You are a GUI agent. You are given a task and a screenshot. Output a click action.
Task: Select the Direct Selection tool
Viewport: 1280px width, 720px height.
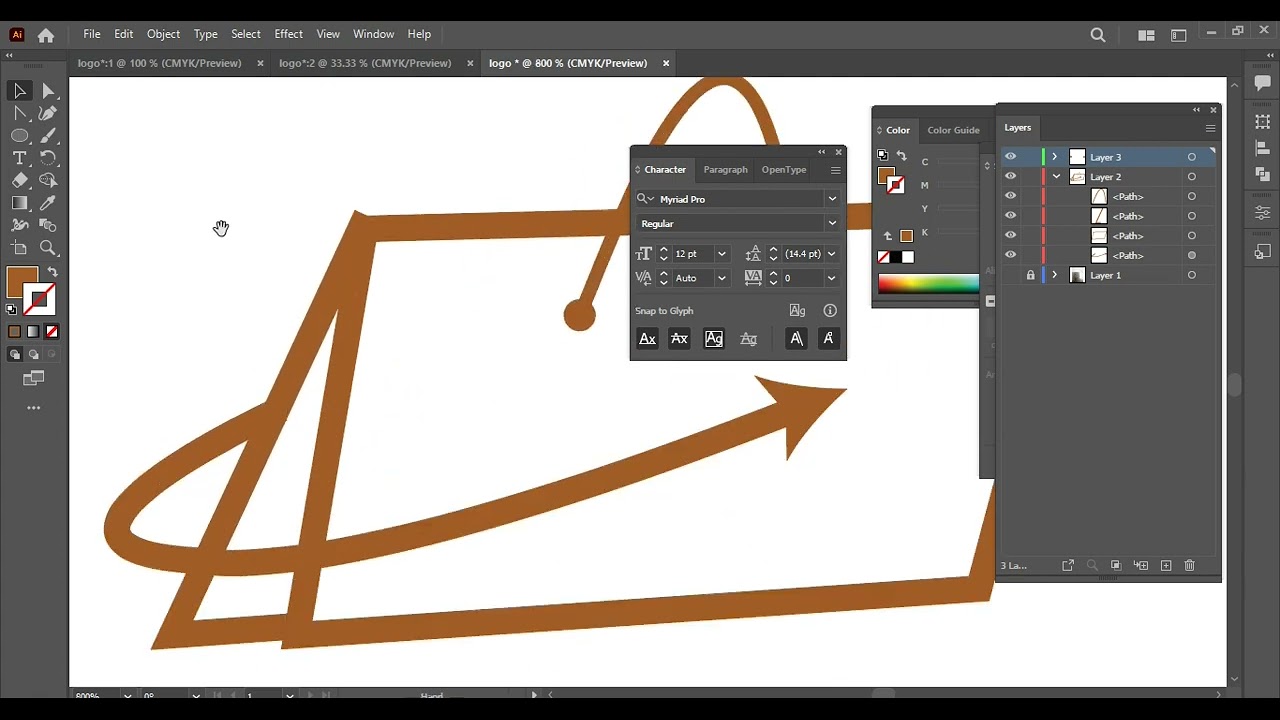[48, 91]
